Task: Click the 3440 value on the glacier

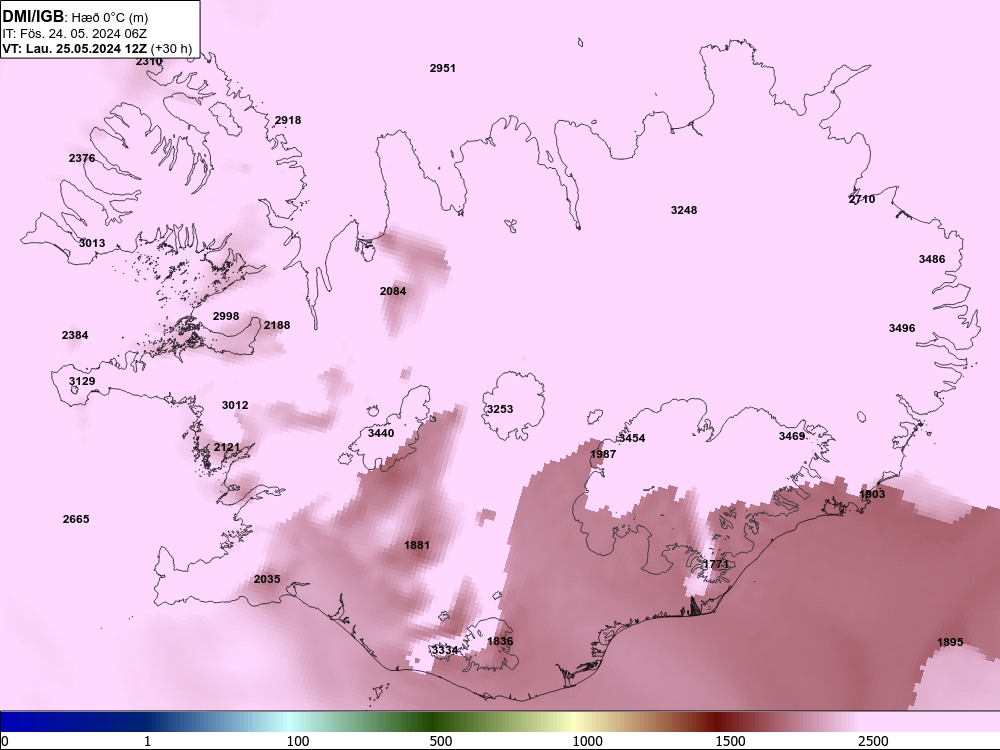Action: pos(381,434)
